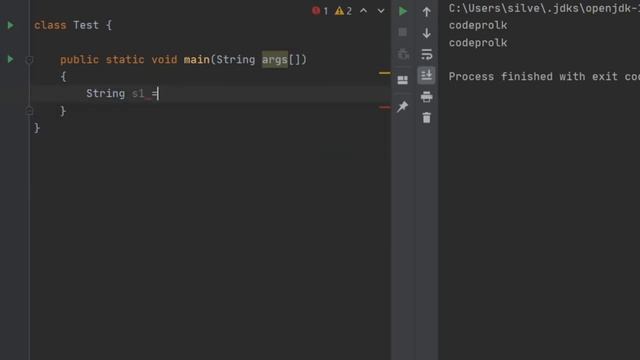Go to next highlighted error
640x360 pixels.
coord(381,11)
